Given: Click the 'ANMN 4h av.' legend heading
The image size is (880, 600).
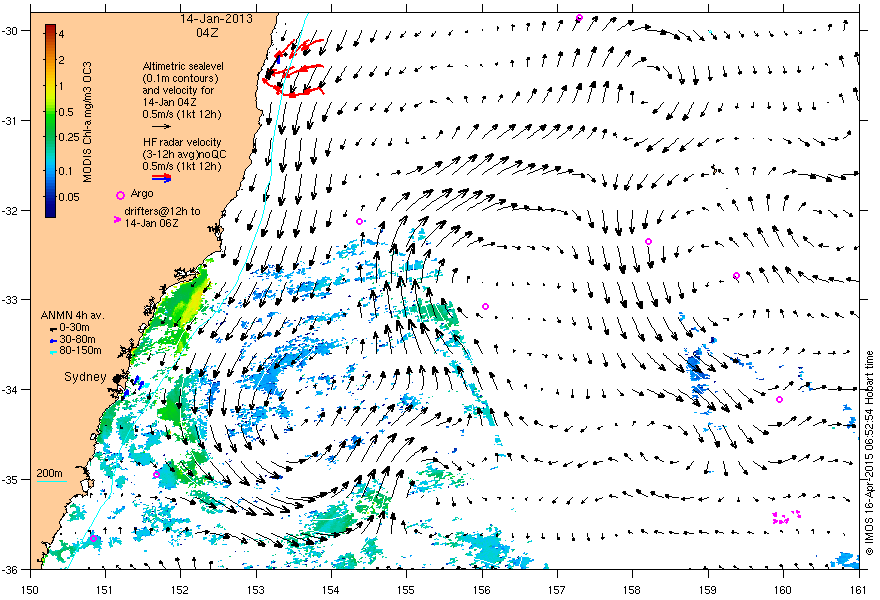Looking at the screenshot, I should click(x=73, y=315).
